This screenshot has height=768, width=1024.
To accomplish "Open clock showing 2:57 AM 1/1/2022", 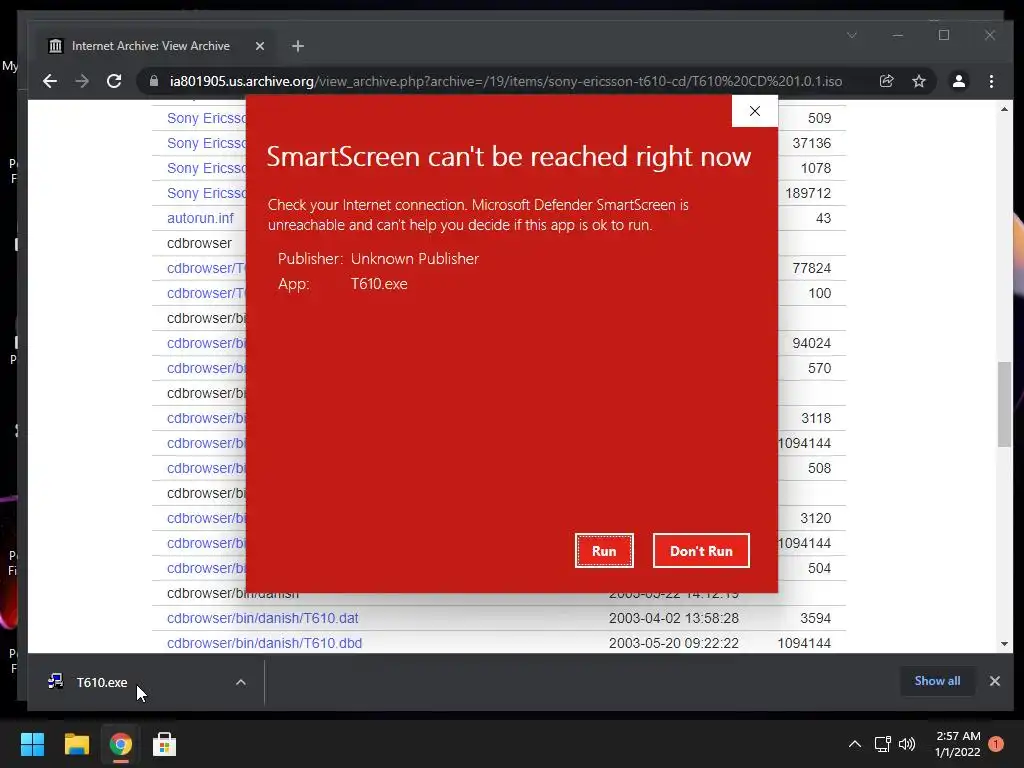I will [958, 744].
